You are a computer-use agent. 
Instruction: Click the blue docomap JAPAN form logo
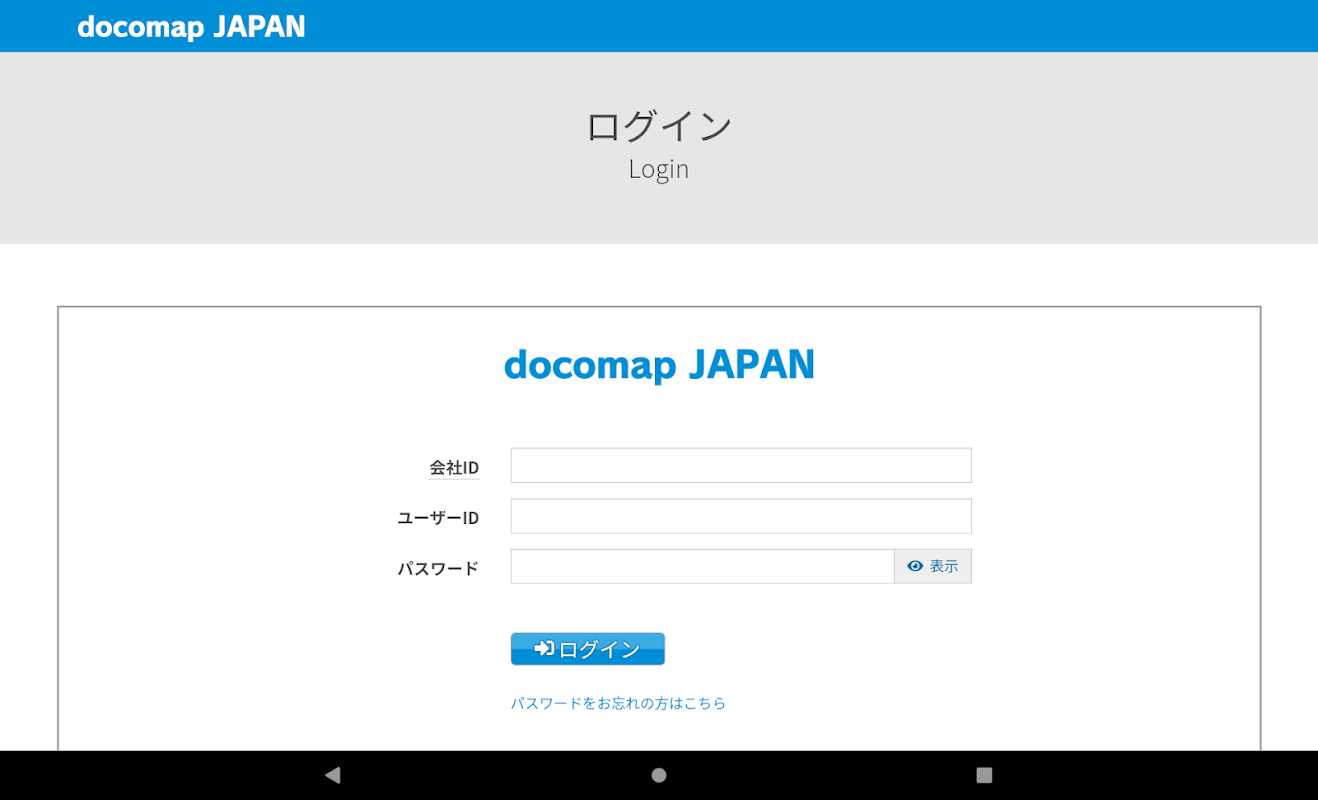pos(659,365)
